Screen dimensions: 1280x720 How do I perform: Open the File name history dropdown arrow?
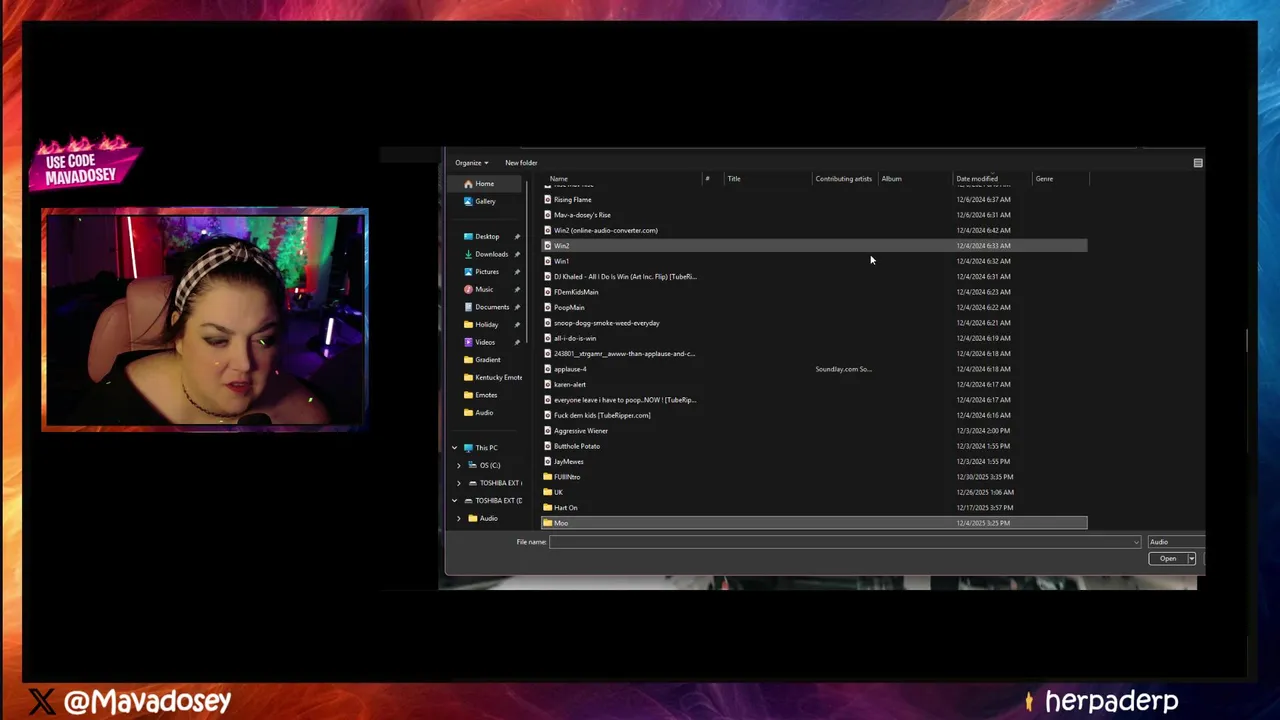click(1136, 542)
